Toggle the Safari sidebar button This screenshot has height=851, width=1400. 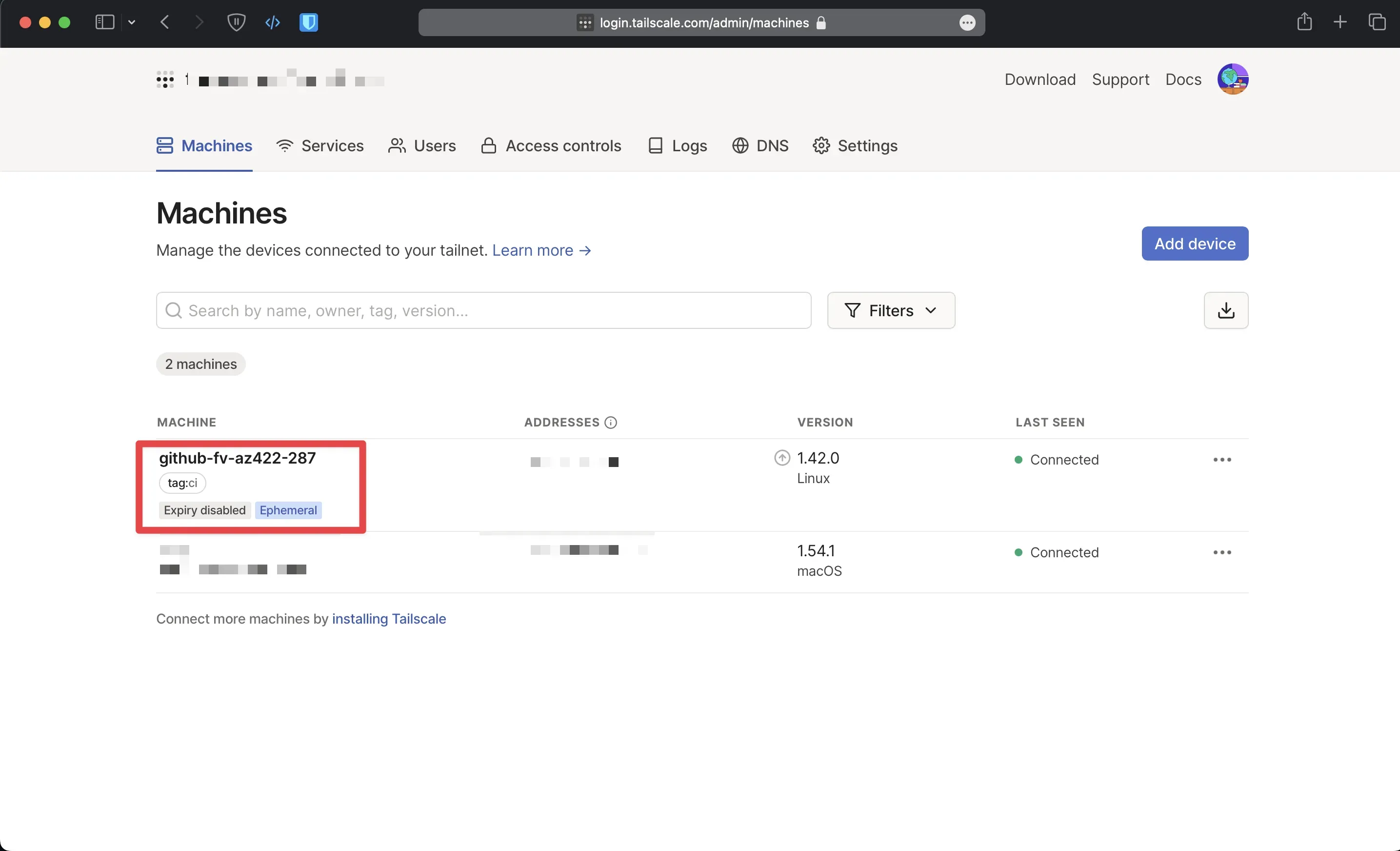(104, 23)
